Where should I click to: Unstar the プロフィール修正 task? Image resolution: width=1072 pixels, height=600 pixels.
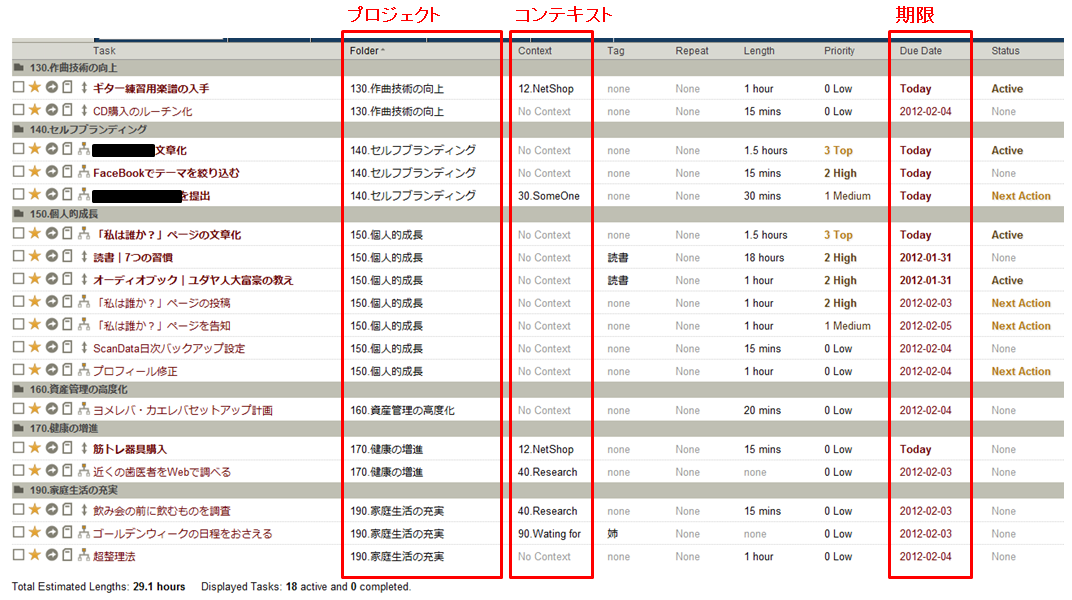pyautogui.click(x=35, y=371)
